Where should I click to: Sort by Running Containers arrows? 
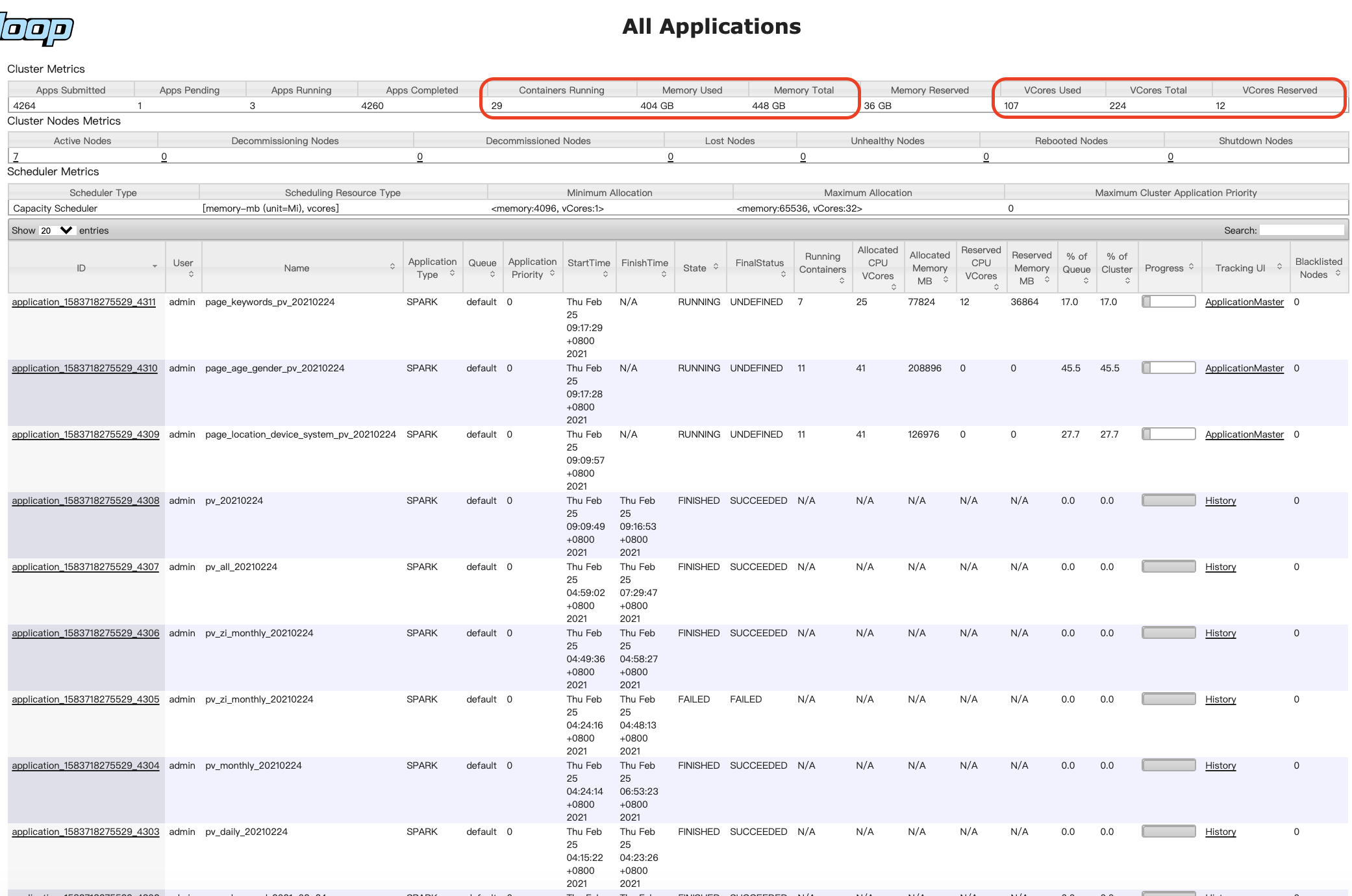[842, 281]
